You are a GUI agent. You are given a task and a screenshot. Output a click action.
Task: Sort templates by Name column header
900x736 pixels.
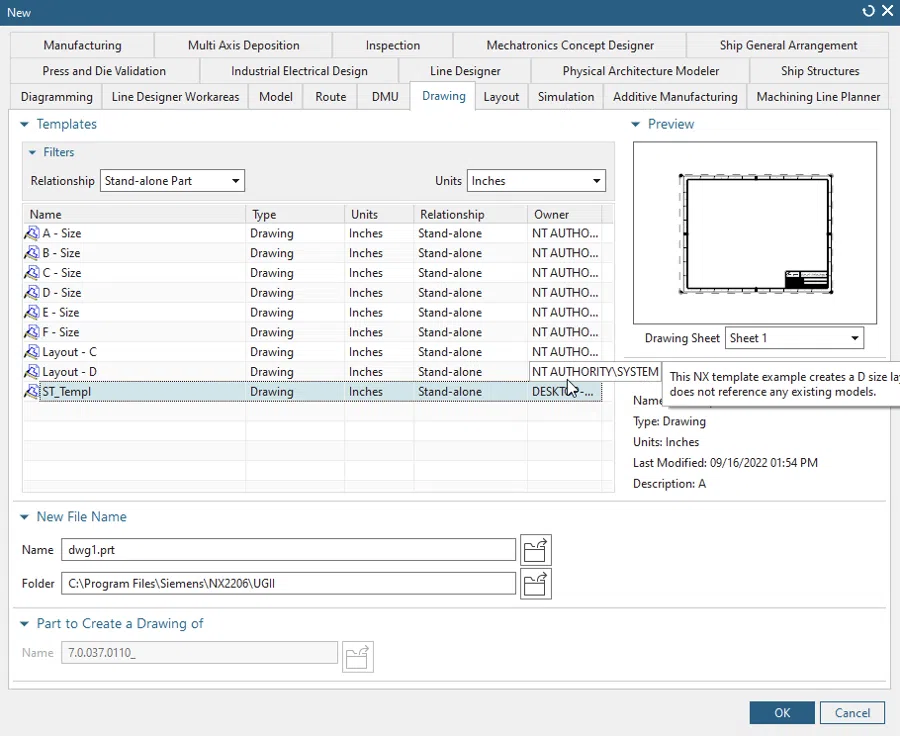point(134,214)
